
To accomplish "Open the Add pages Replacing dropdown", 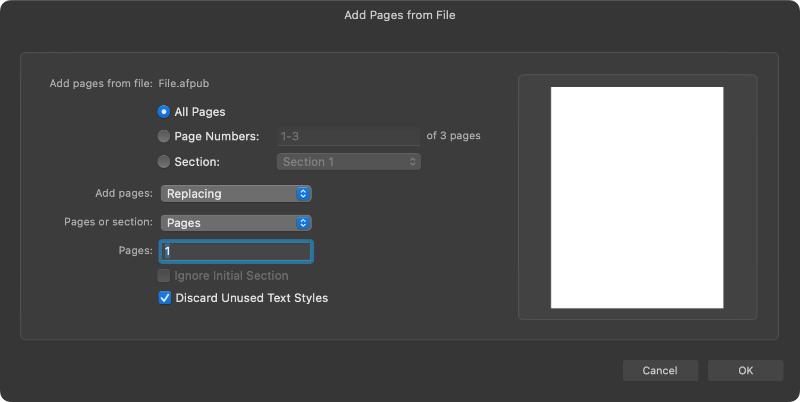I will 236,194.
